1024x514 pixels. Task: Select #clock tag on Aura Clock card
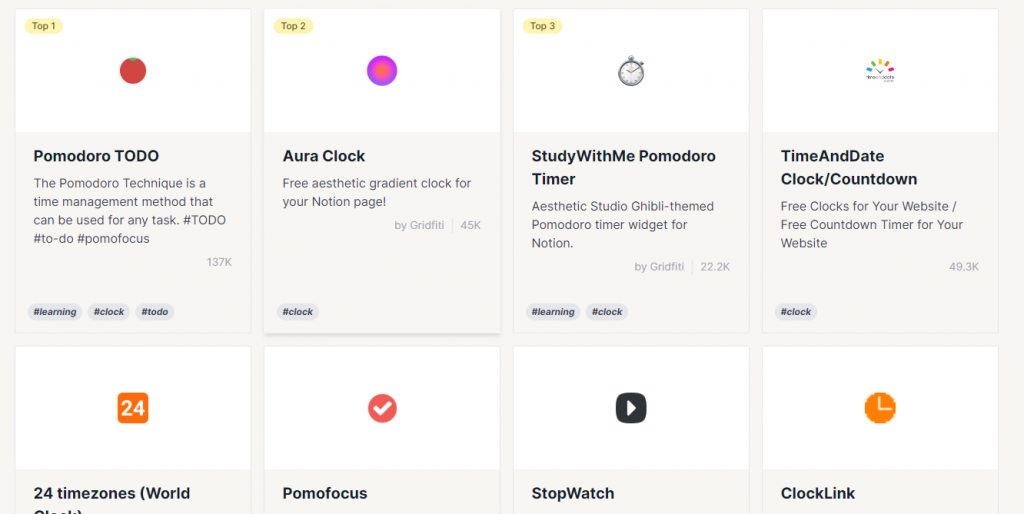pyautogui.click(x=298, y=312)
